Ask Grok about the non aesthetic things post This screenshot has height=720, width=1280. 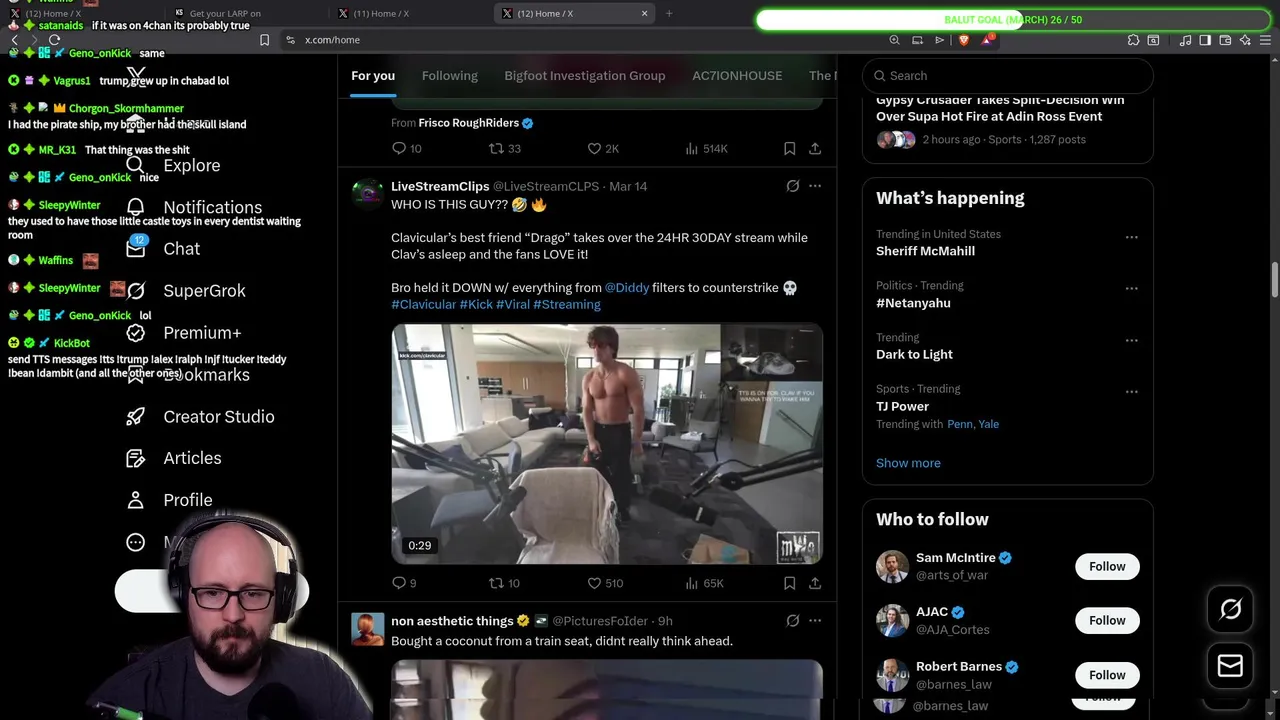tap(793, 621)
